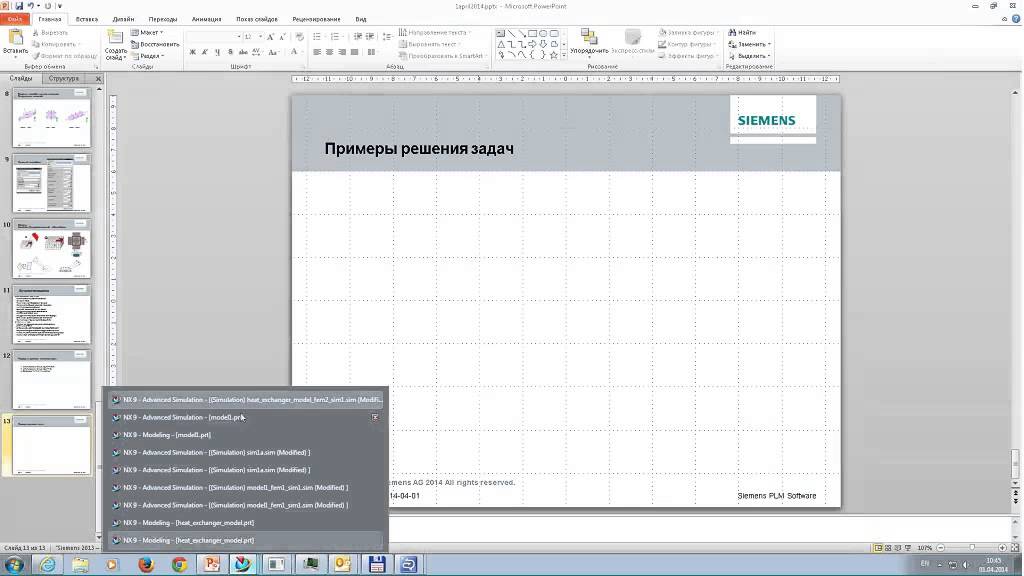Toggle strikethrough abc formatting
The width and height of the screenshot is (1024, 576).
coord(243,52)
